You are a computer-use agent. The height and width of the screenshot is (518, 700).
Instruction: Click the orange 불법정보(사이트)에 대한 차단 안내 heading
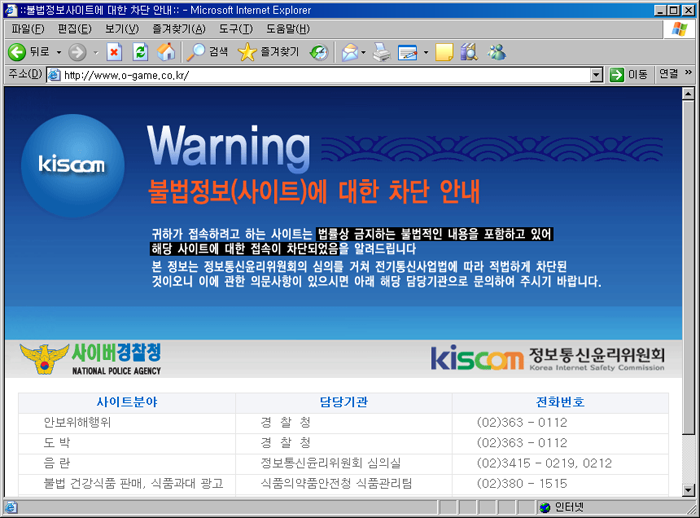[x=314, y=192]
